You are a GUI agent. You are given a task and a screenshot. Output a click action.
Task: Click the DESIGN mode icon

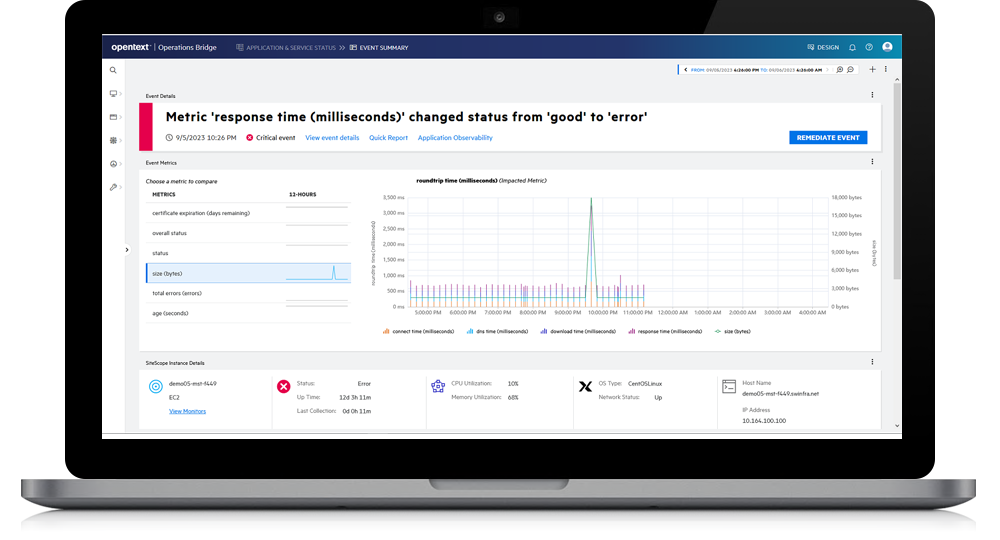(x=811, y=47)
